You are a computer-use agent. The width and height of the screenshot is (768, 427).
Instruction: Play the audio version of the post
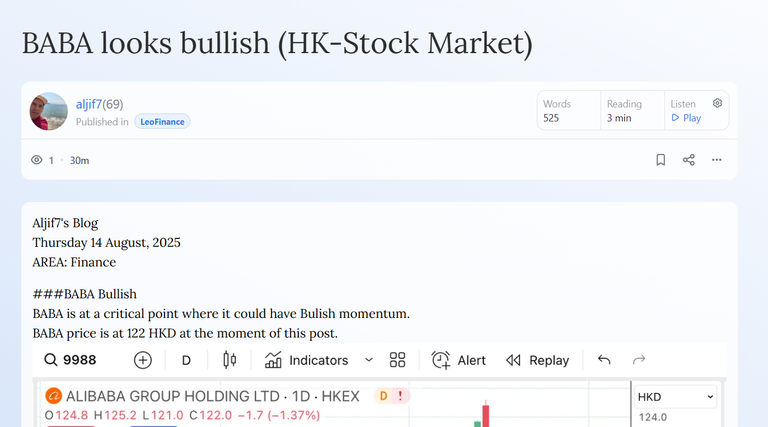pos(686,118)
